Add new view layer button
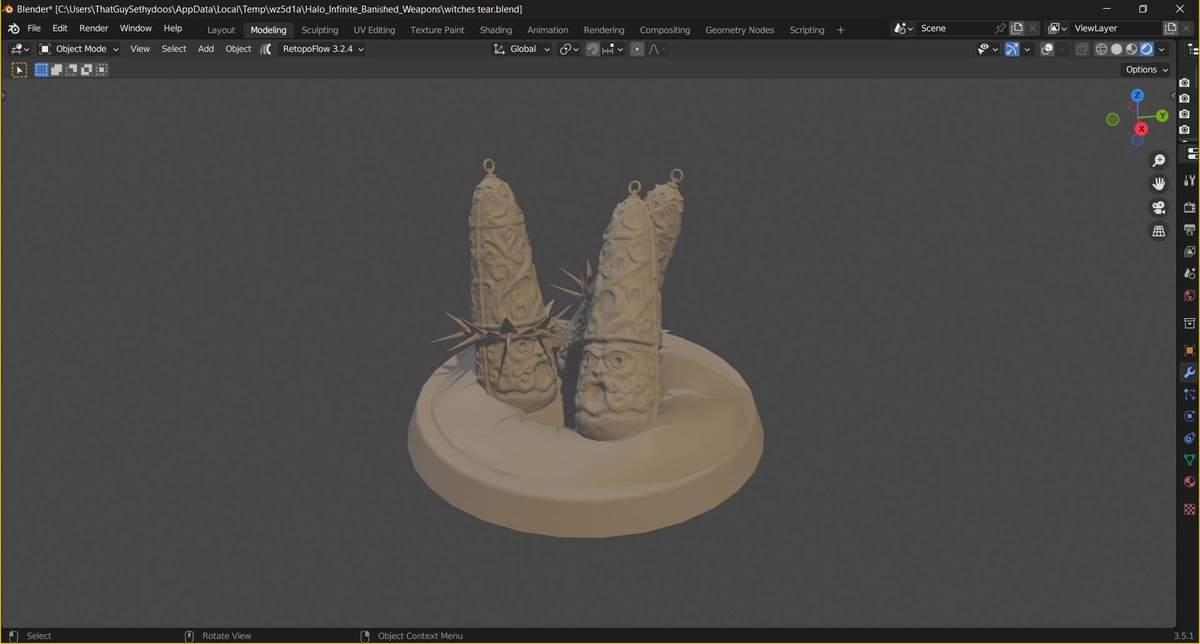This screenshot has width=1200, height=644. 1170,29
